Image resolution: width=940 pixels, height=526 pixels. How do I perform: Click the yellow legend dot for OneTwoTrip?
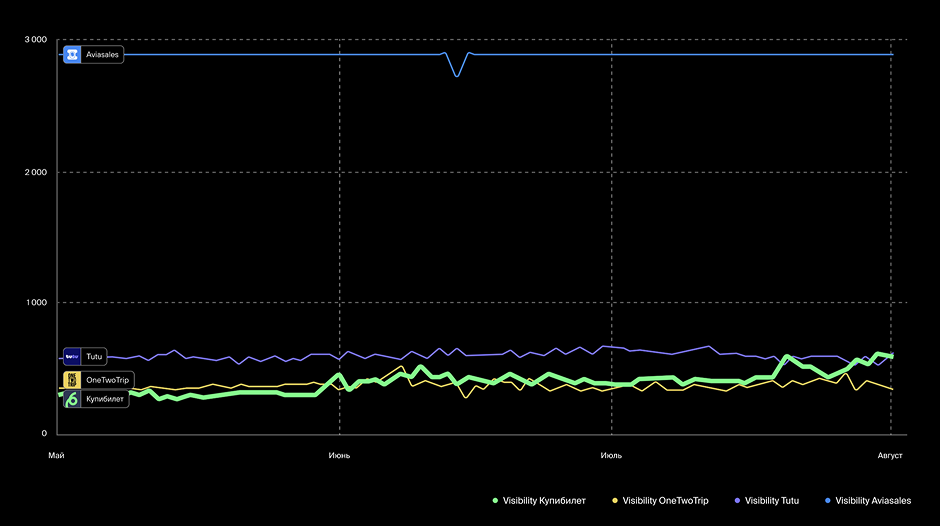point(613,500)
